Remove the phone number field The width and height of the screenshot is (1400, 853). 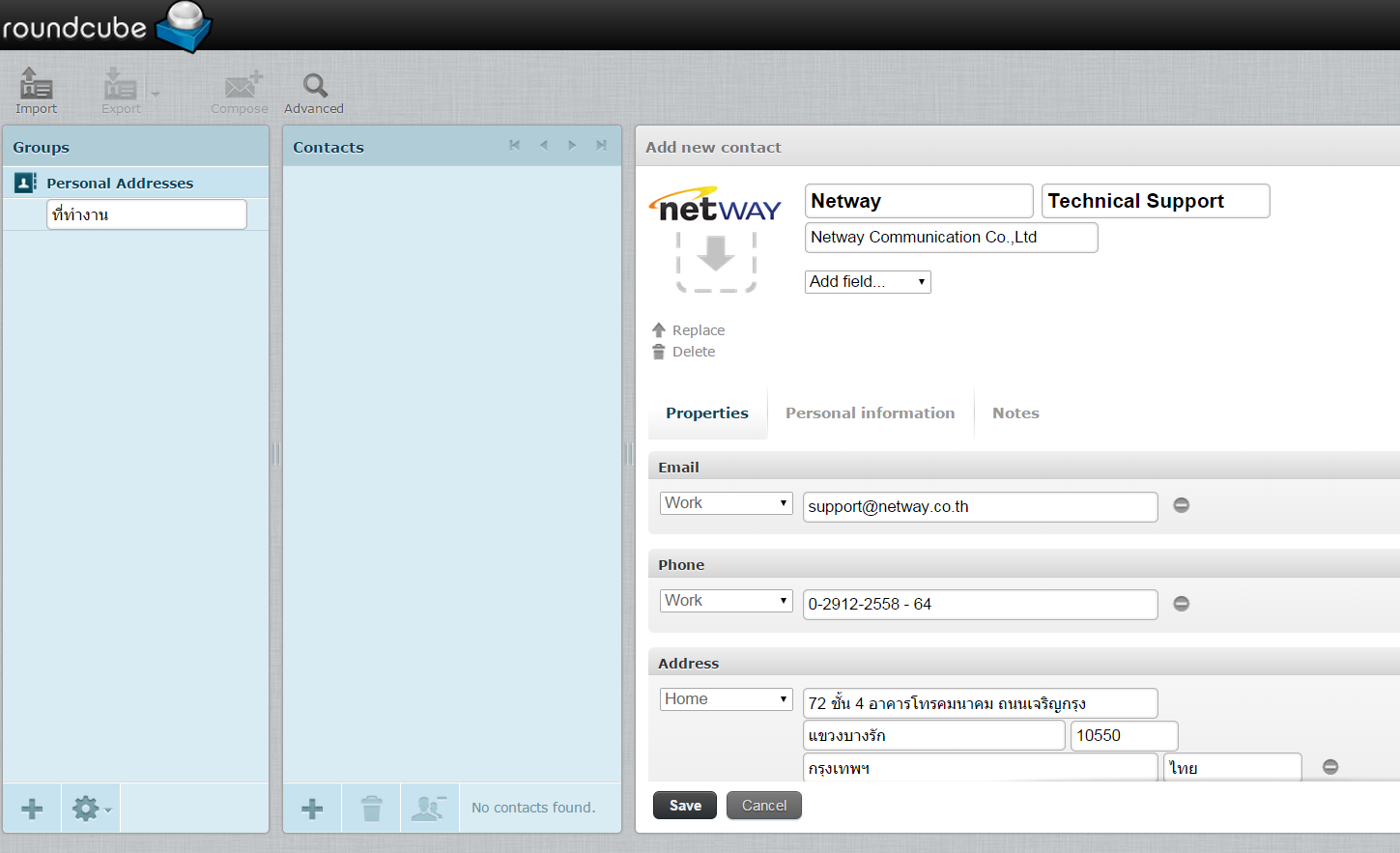1181,604
